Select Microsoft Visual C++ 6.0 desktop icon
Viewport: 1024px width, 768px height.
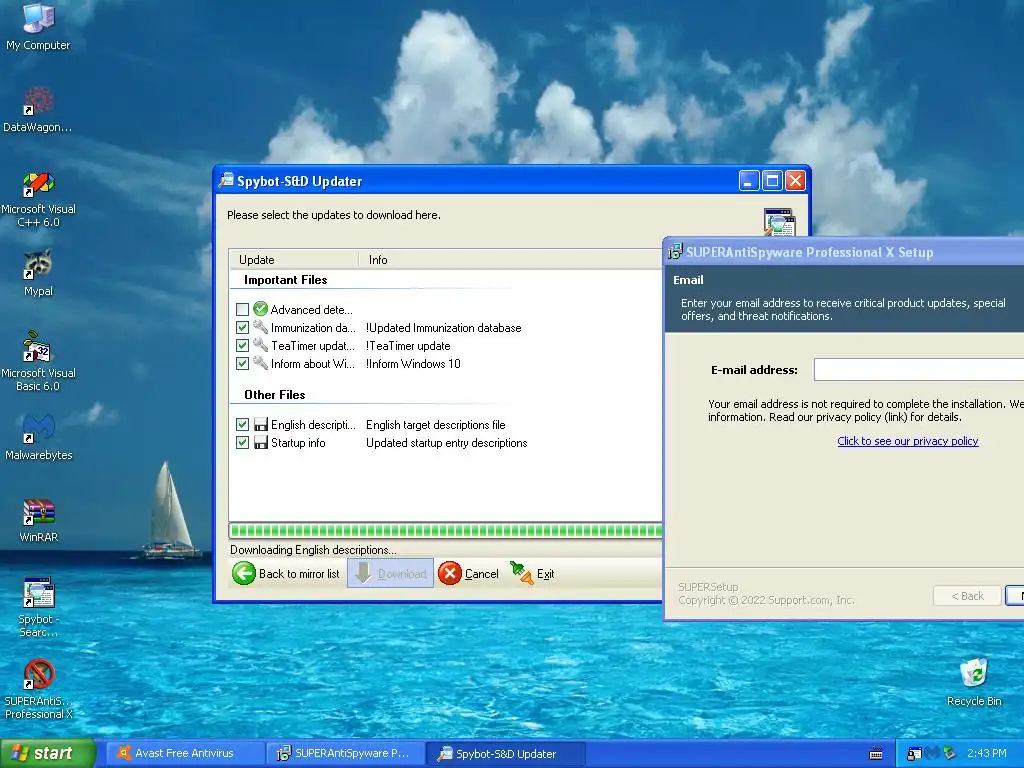pyautogui.click(x=38, y=199)
